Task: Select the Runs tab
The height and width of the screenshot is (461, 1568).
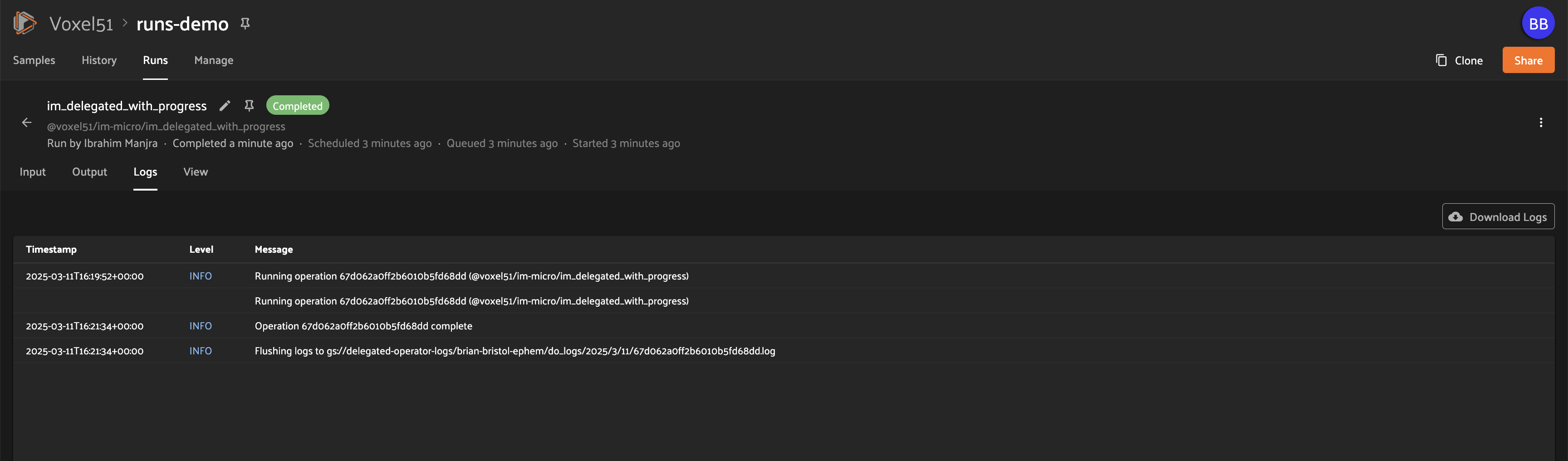Action: (155, 60)
